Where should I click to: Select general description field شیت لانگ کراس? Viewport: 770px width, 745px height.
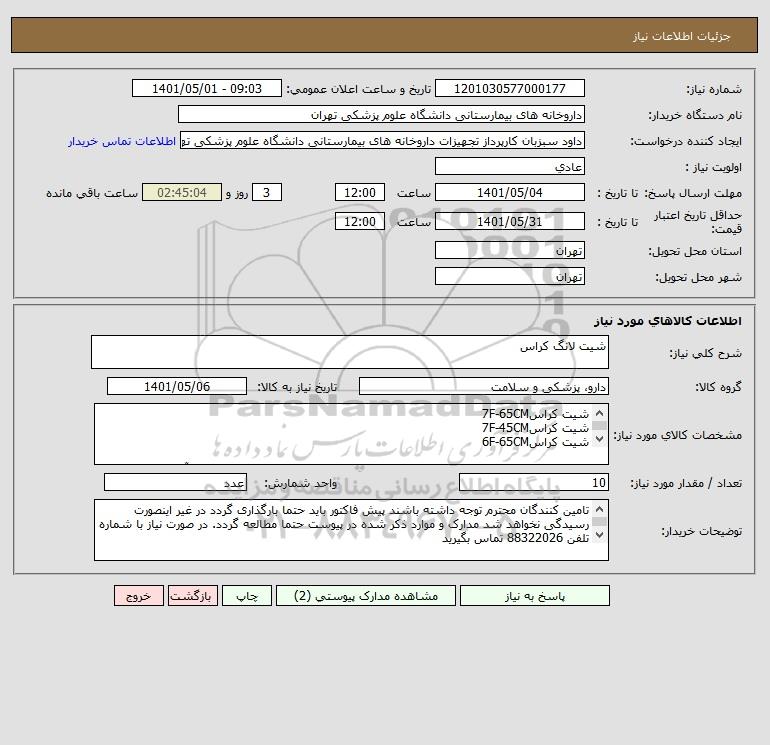(350, 352)
